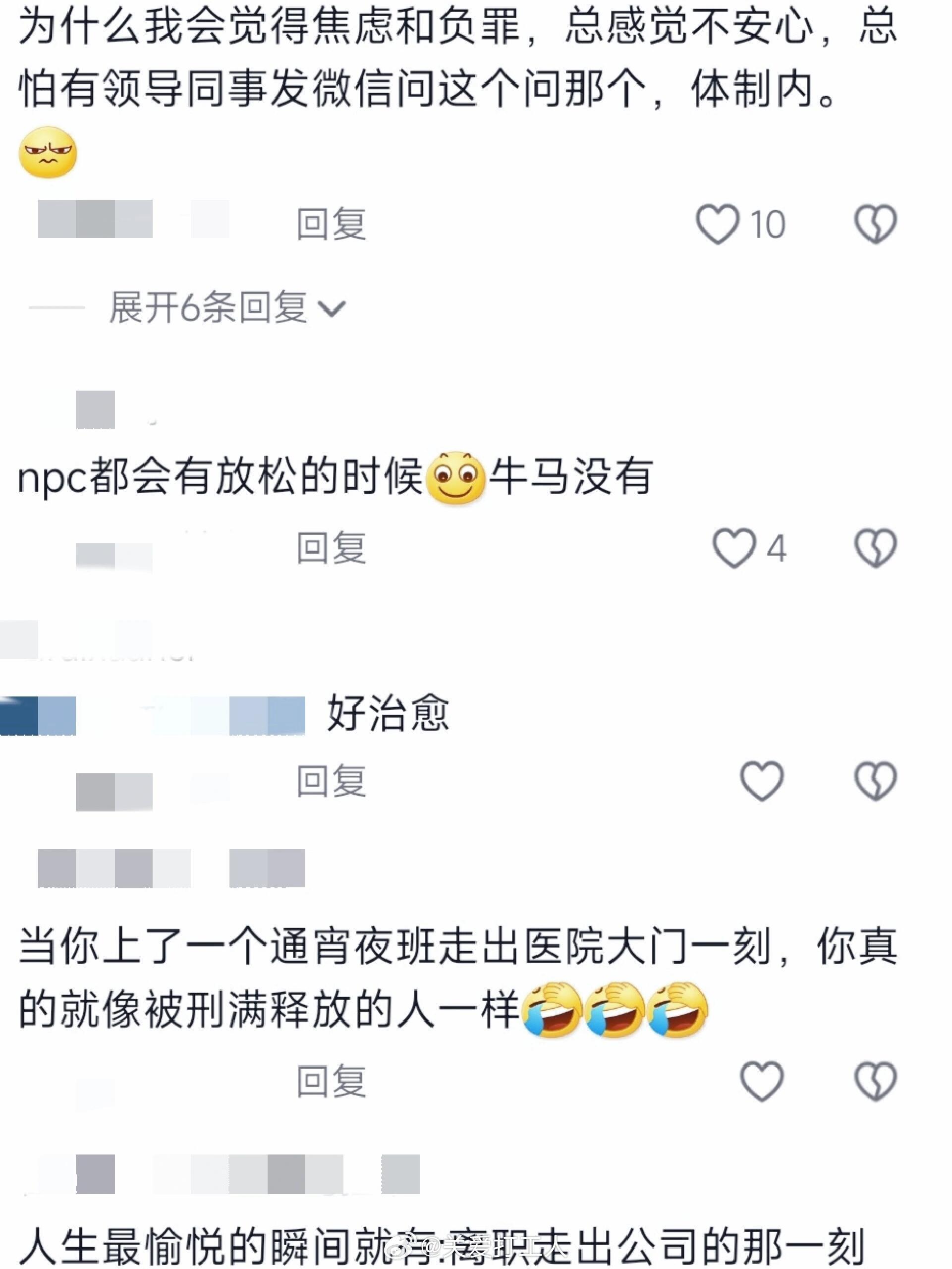Tap the like count number 10
The height and width of the screenshot is (1269, 952).
click(x=767, y=225)
